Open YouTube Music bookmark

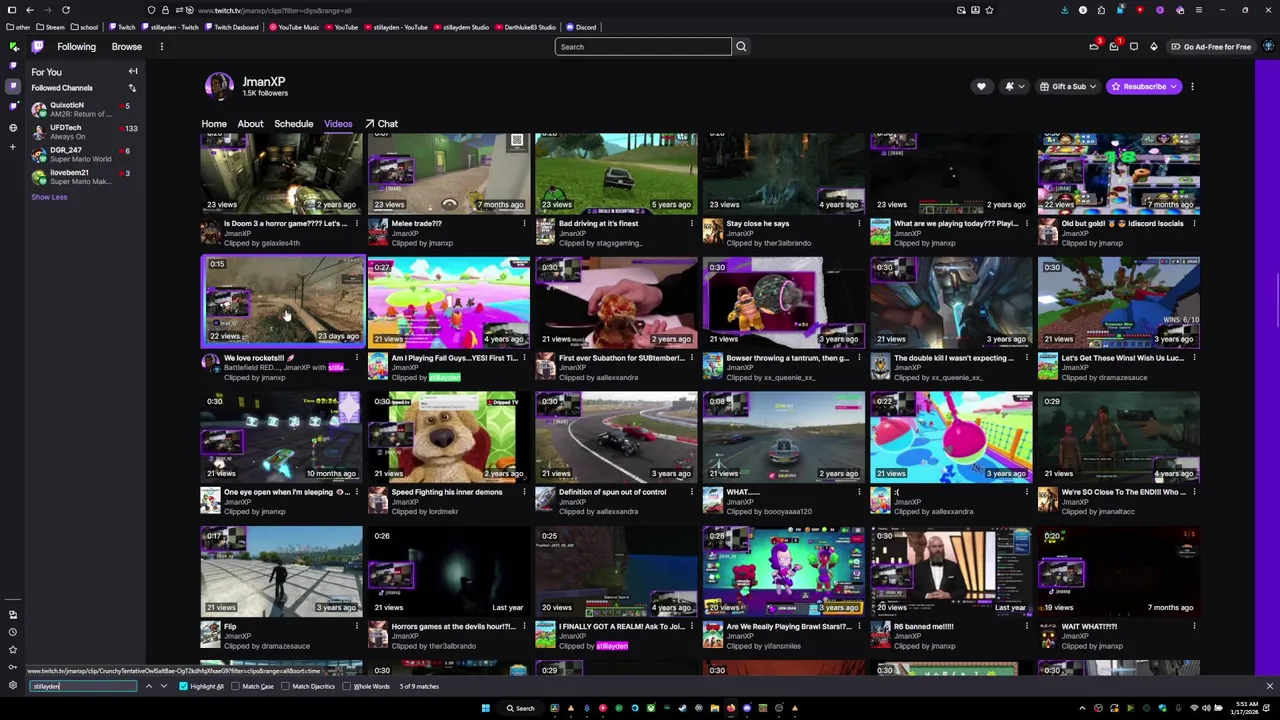coord(294,27)
